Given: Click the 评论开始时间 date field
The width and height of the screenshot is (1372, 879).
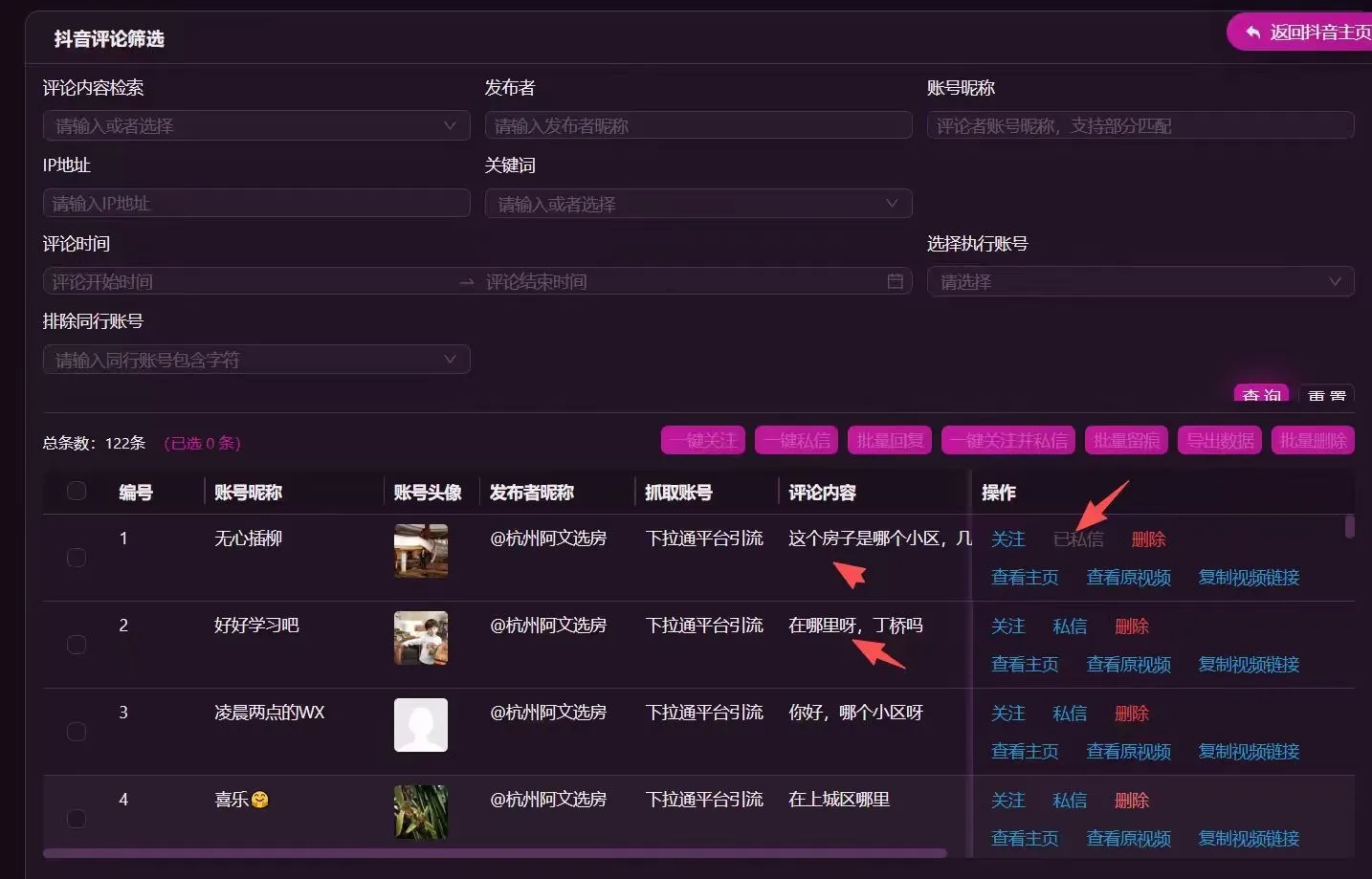Looking at the screenshot, I should 249,281.
